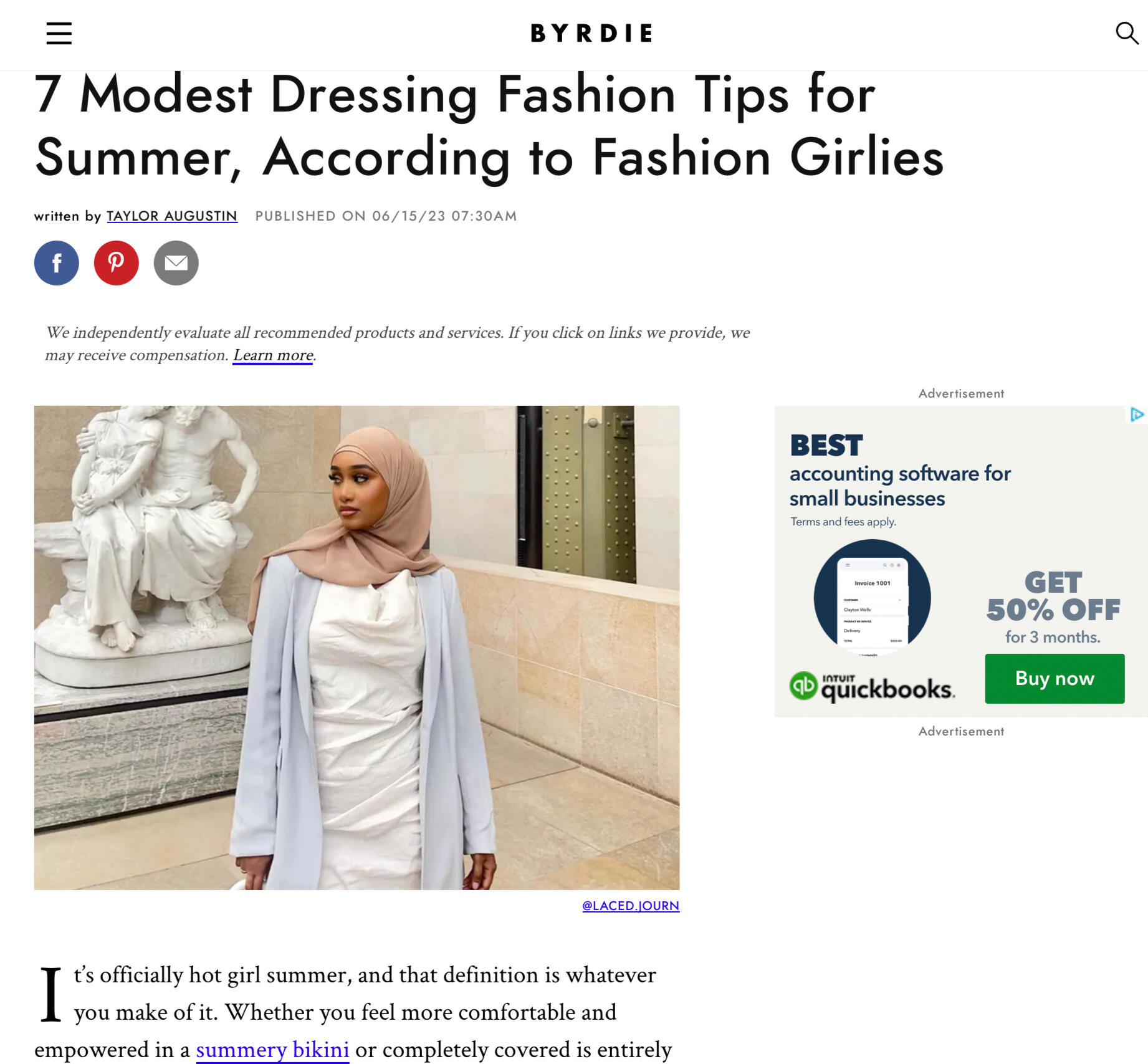Click the Buy now button
The width and height of the screenshot is (1148, 1064).
1055,679
